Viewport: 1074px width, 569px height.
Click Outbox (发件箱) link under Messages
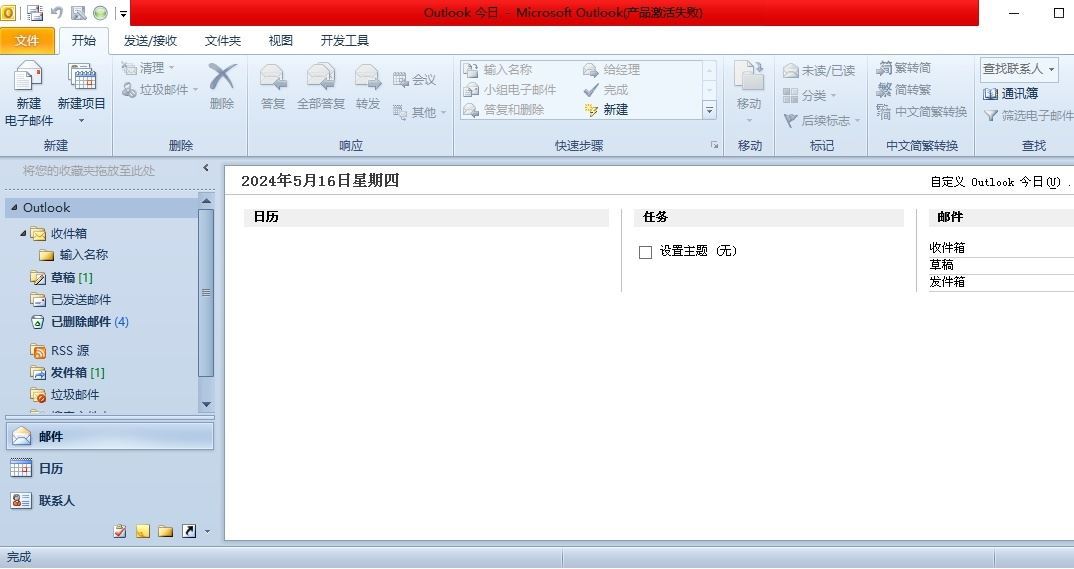click(x=947, y=281)
